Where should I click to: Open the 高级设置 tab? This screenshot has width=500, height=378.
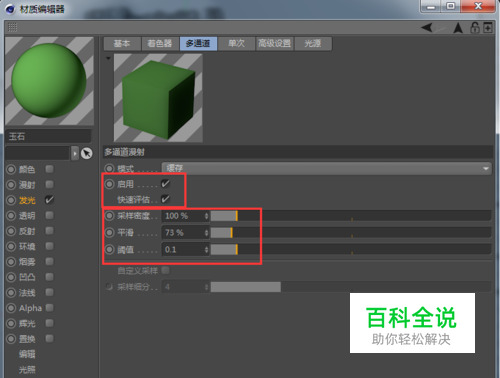(274, 43)
